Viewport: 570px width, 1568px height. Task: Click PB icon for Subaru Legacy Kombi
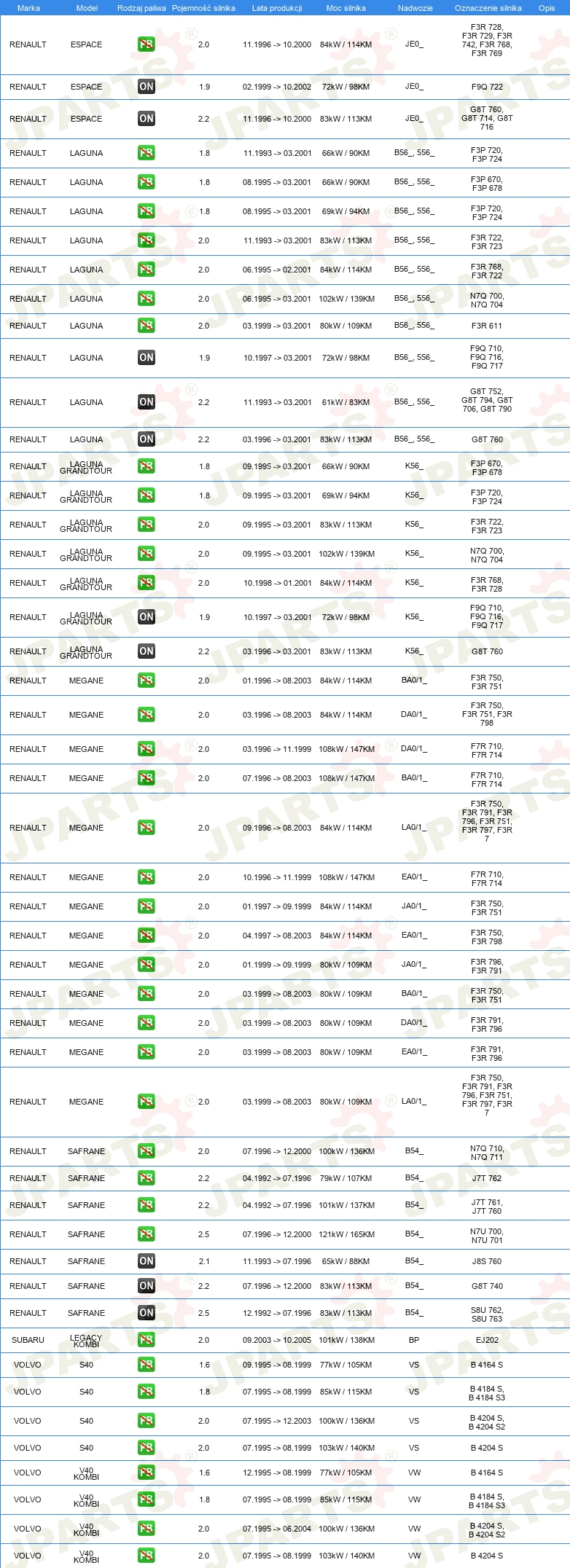coord(146,1340)
